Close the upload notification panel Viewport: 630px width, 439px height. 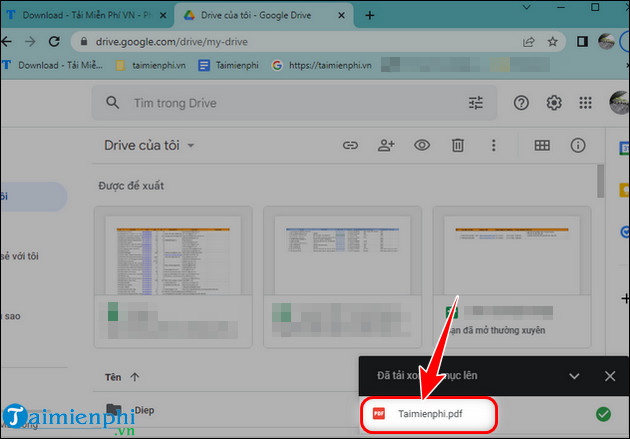[610, 376]
